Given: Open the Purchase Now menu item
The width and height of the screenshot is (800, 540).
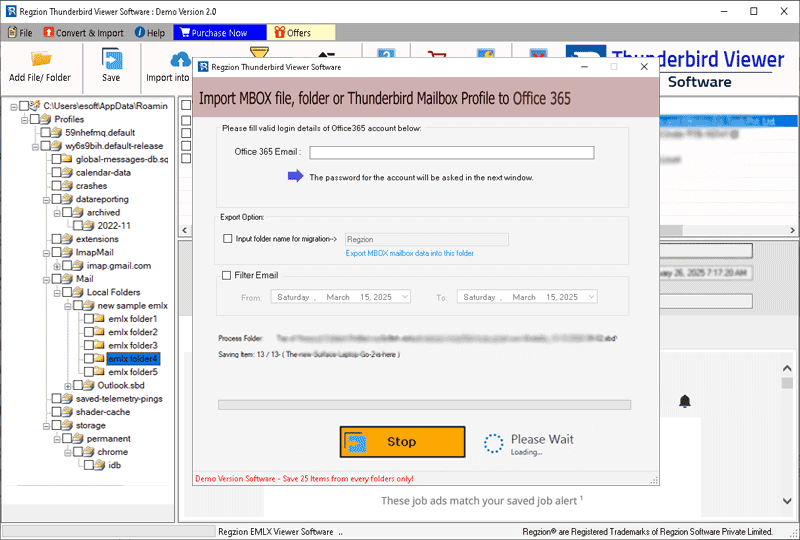Looking at the screenshot, I should [x=219, y=33].
